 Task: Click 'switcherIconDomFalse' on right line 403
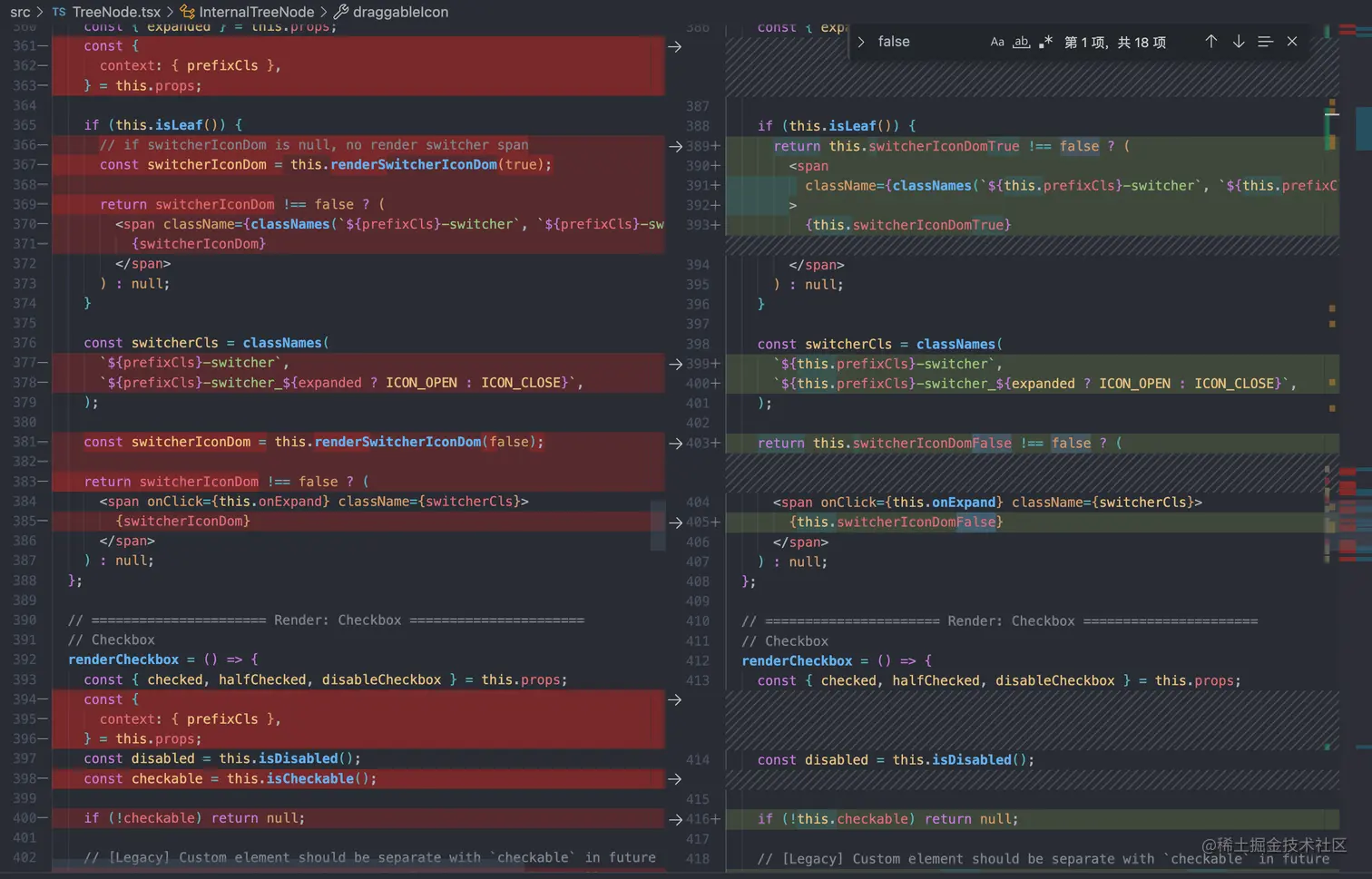pos(932,444)
